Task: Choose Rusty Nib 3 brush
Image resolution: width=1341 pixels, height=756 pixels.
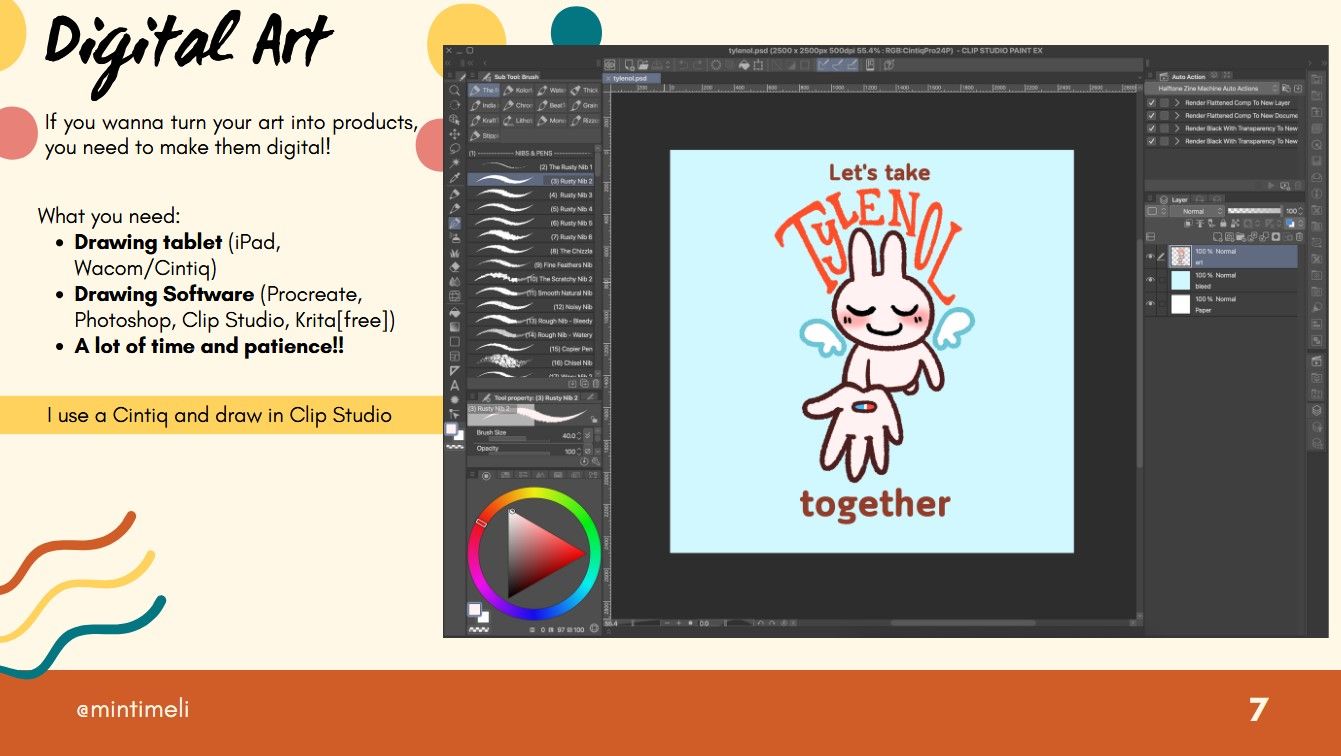Action: point(532,195)
